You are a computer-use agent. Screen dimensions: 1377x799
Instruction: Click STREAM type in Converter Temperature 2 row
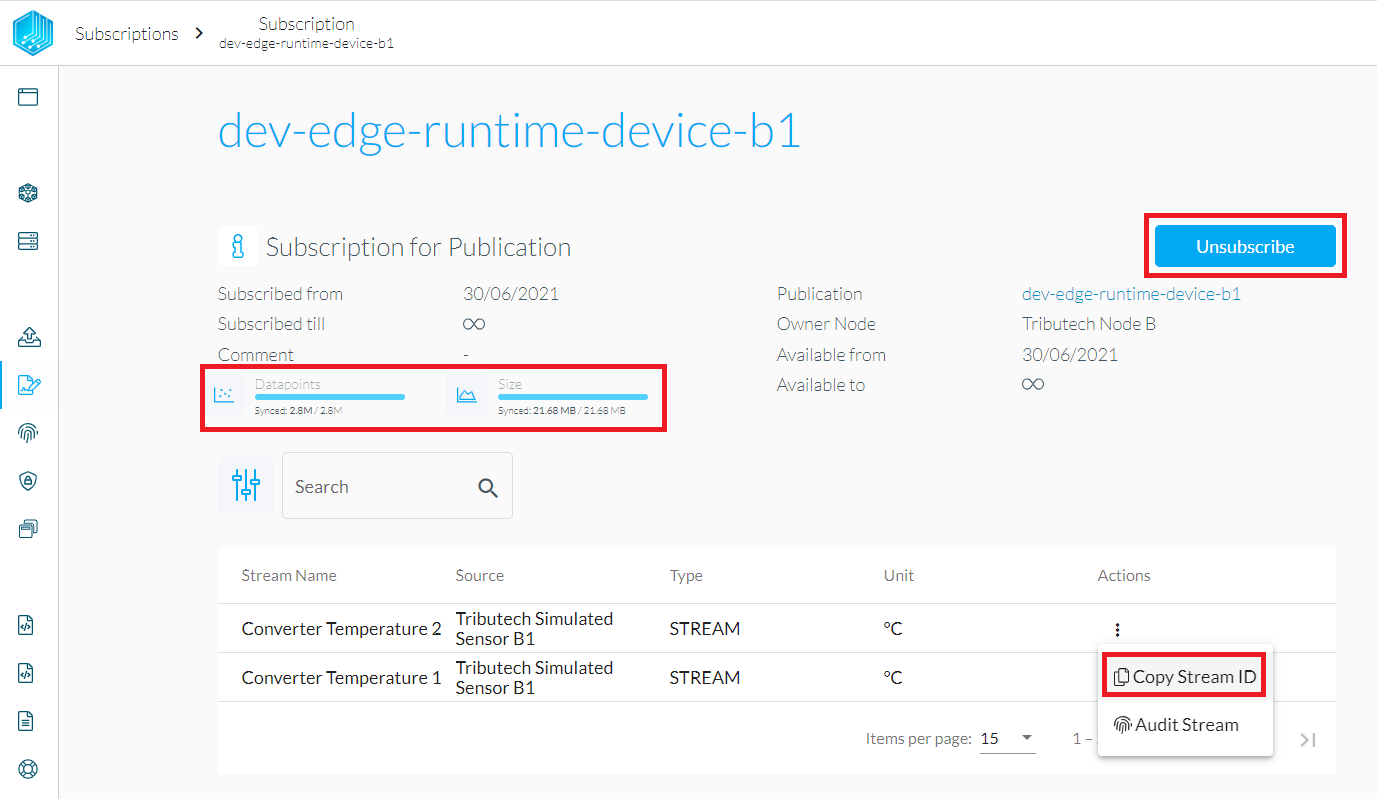[705, 629]
